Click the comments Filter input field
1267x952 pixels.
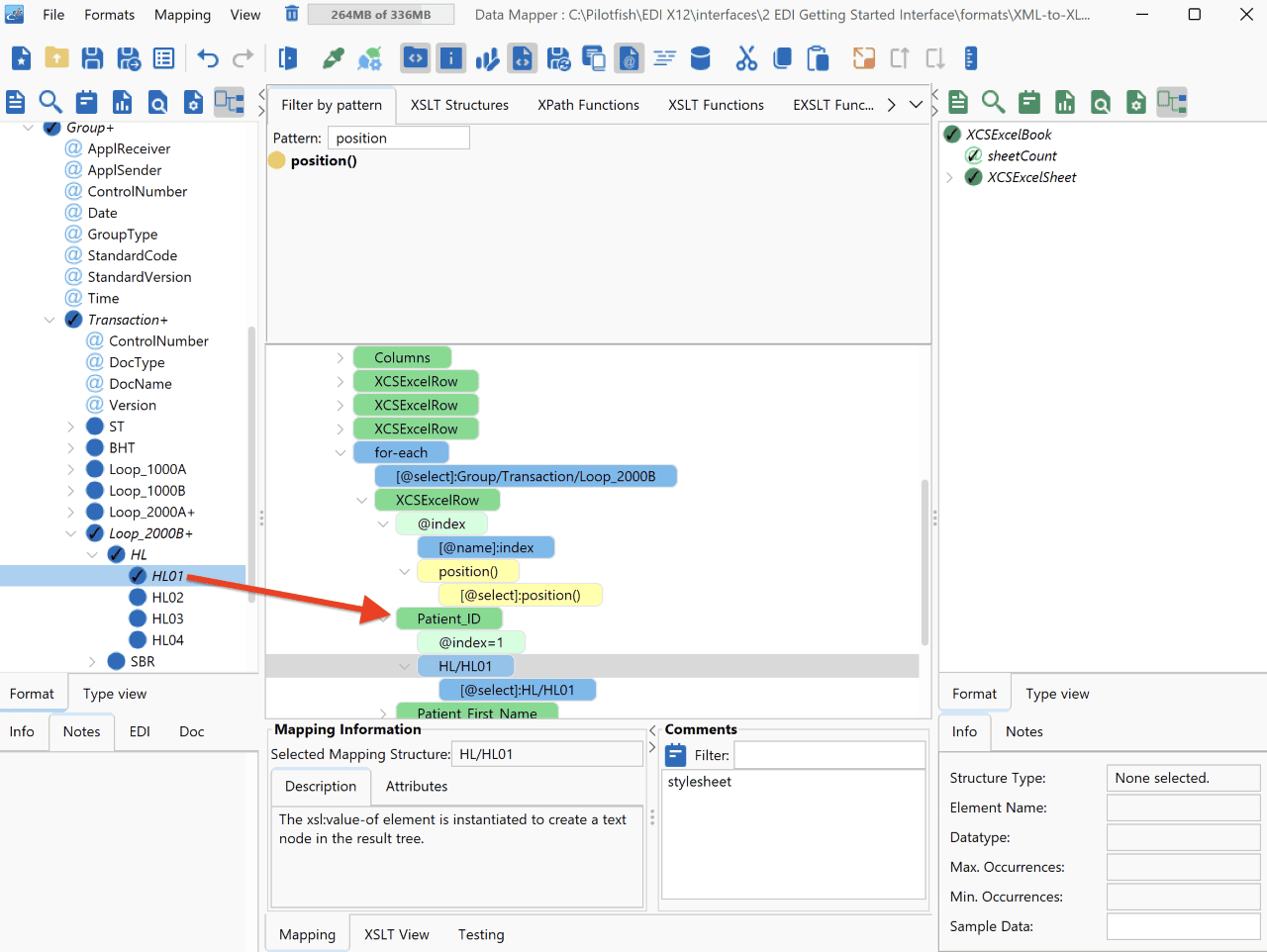point(829,755)
